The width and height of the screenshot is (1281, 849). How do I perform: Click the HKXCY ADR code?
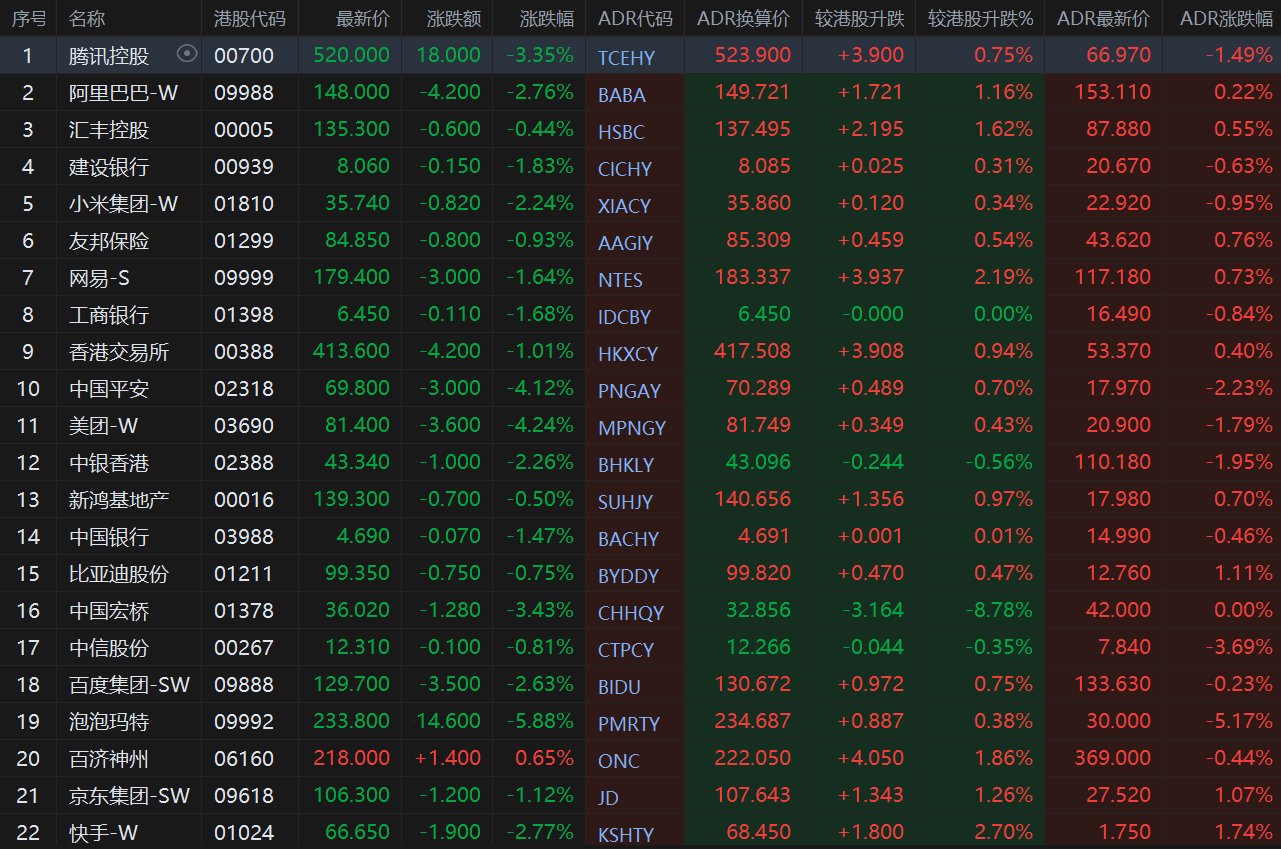628,354
